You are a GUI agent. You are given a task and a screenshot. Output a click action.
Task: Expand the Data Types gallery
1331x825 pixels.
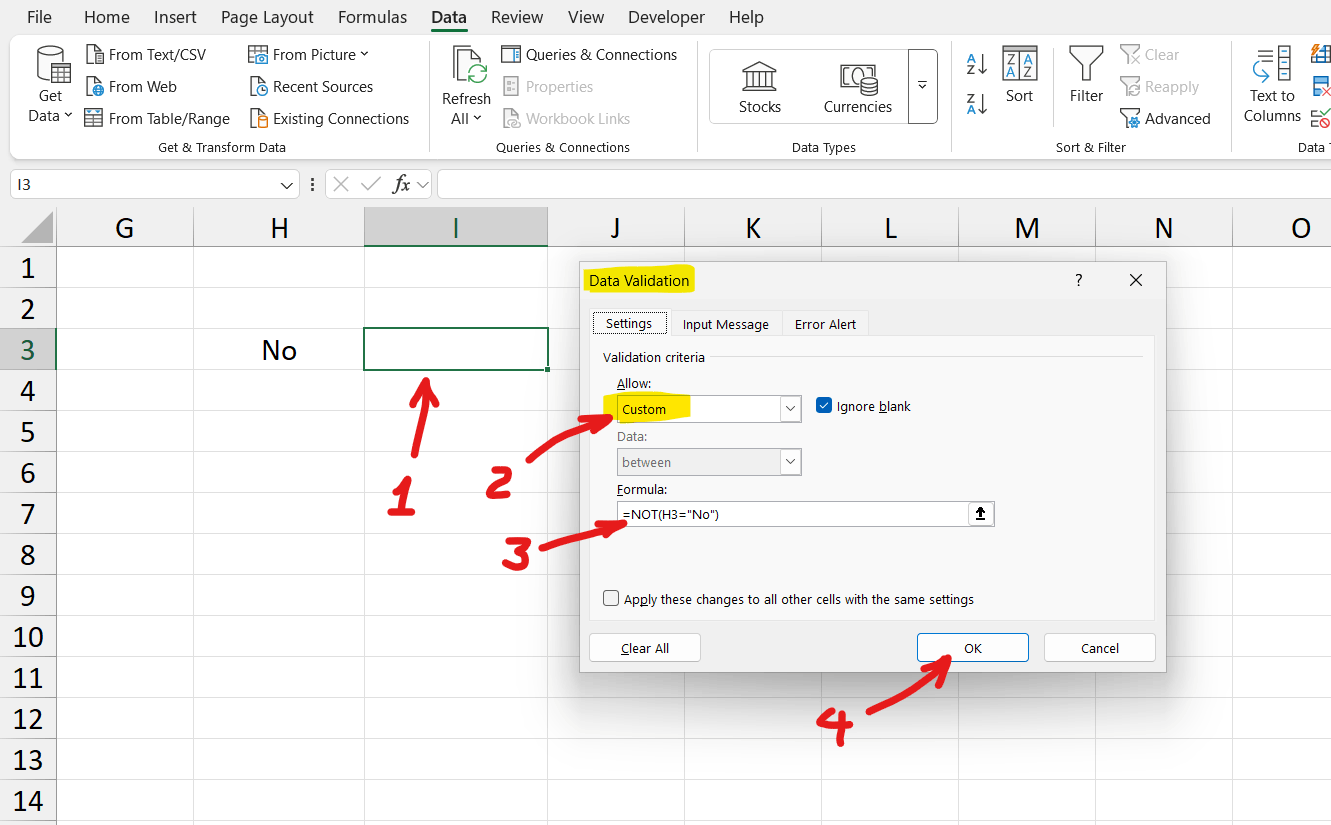point(923,86)
